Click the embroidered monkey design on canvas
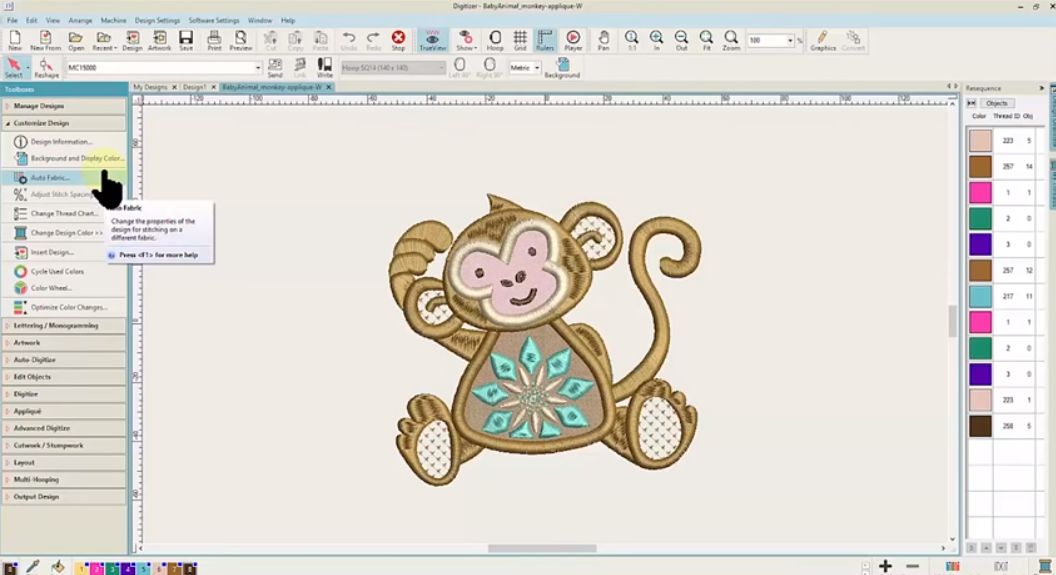This screenshot has height=575, width=1056. [546, 340]
